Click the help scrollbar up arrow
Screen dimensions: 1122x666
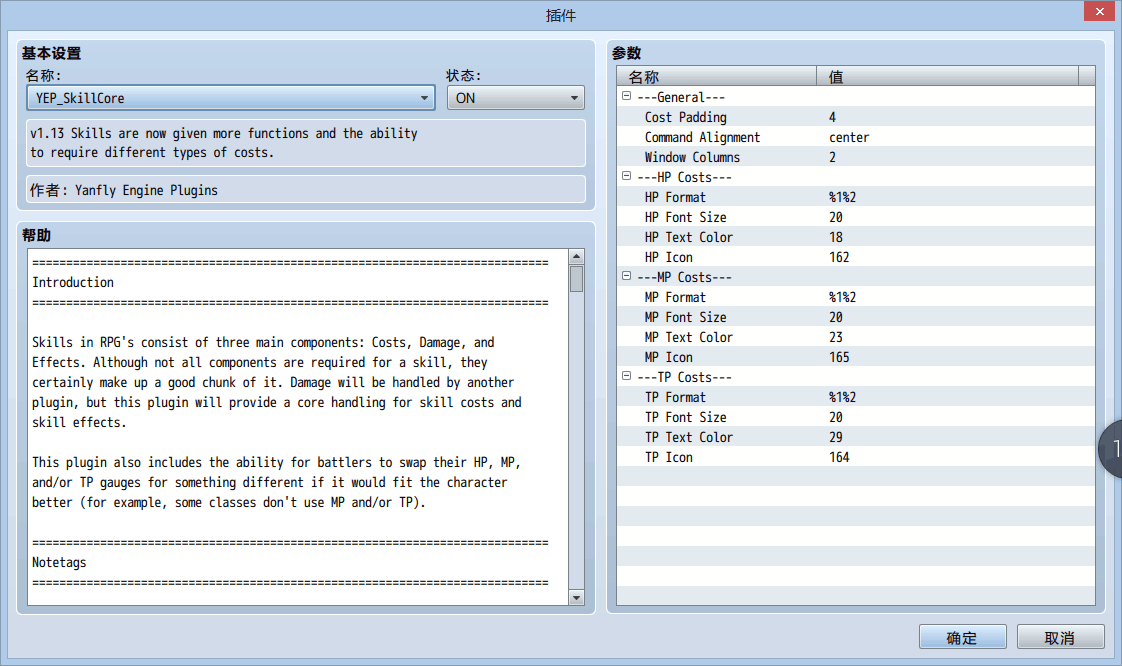click(576, 256)
